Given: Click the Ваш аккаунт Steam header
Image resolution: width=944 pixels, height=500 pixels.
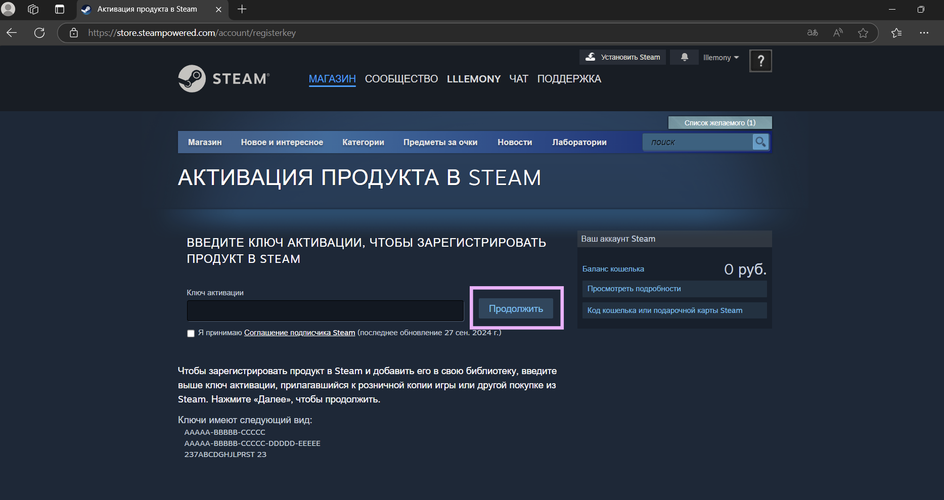Looking at the screenshot, I should [x=674, y=239].
